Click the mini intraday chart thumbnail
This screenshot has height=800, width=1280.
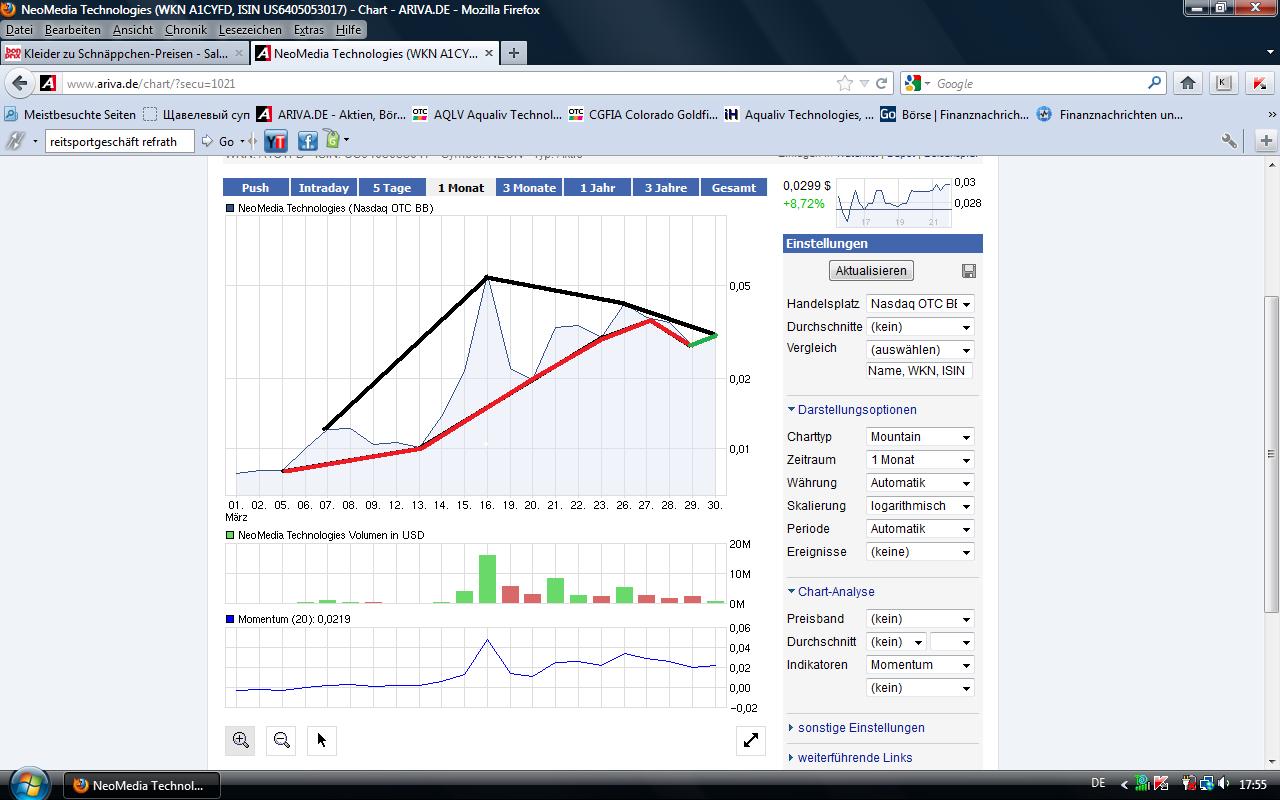pyautogui.click(x=893, y=203)
